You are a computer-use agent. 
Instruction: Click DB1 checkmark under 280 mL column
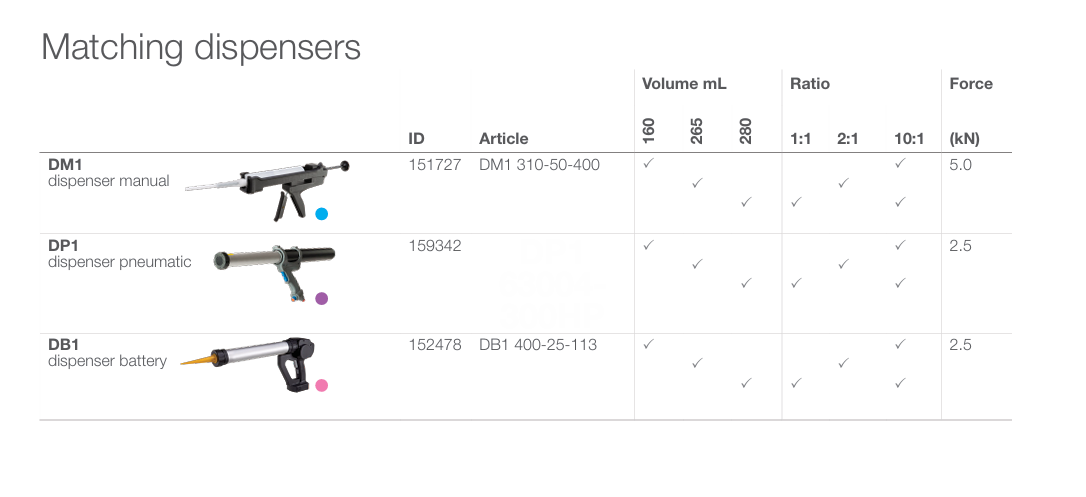pos(745,383)
